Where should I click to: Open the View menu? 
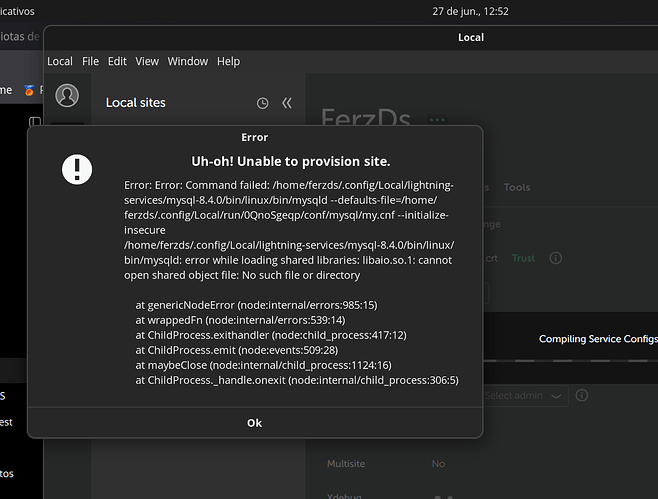tap(147, 61)
